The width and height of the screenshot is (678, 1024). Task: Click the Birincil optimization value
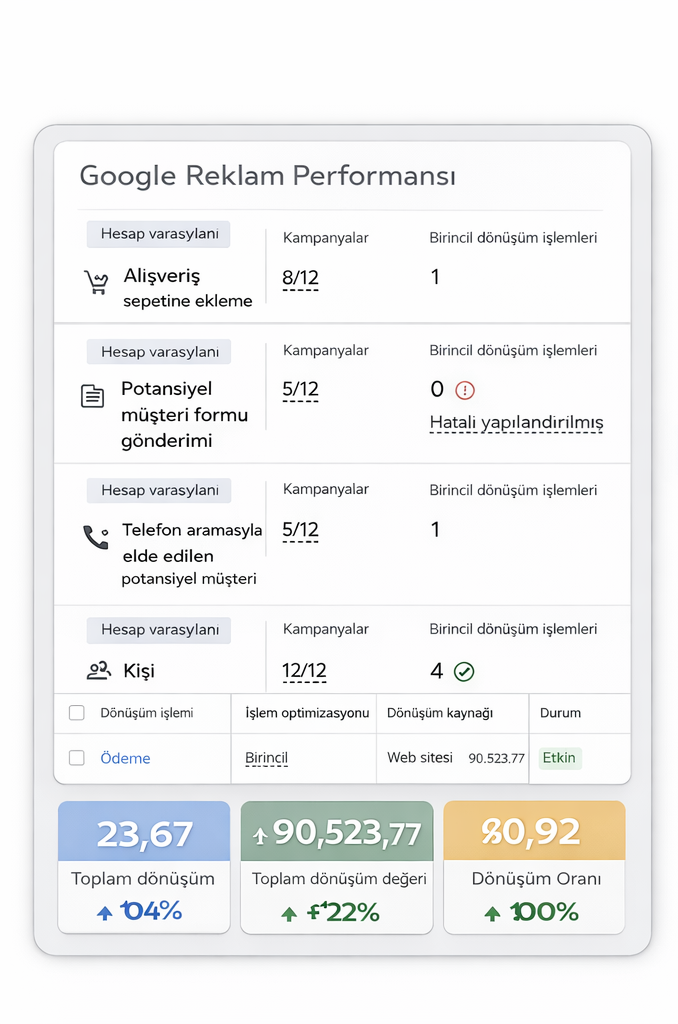(266, 758)
